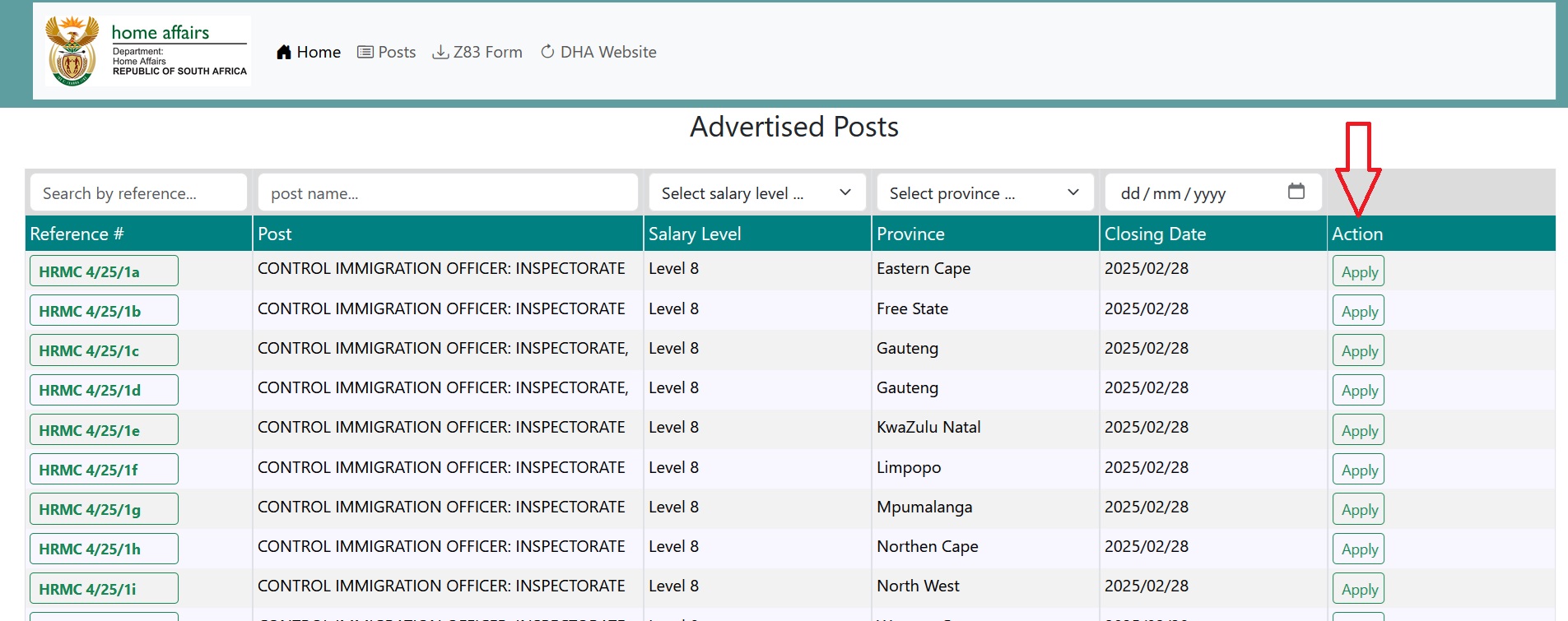1568x621 pixels.
Task: Open reference HRMC 4/25/1e
Action: tap(104, 430)
